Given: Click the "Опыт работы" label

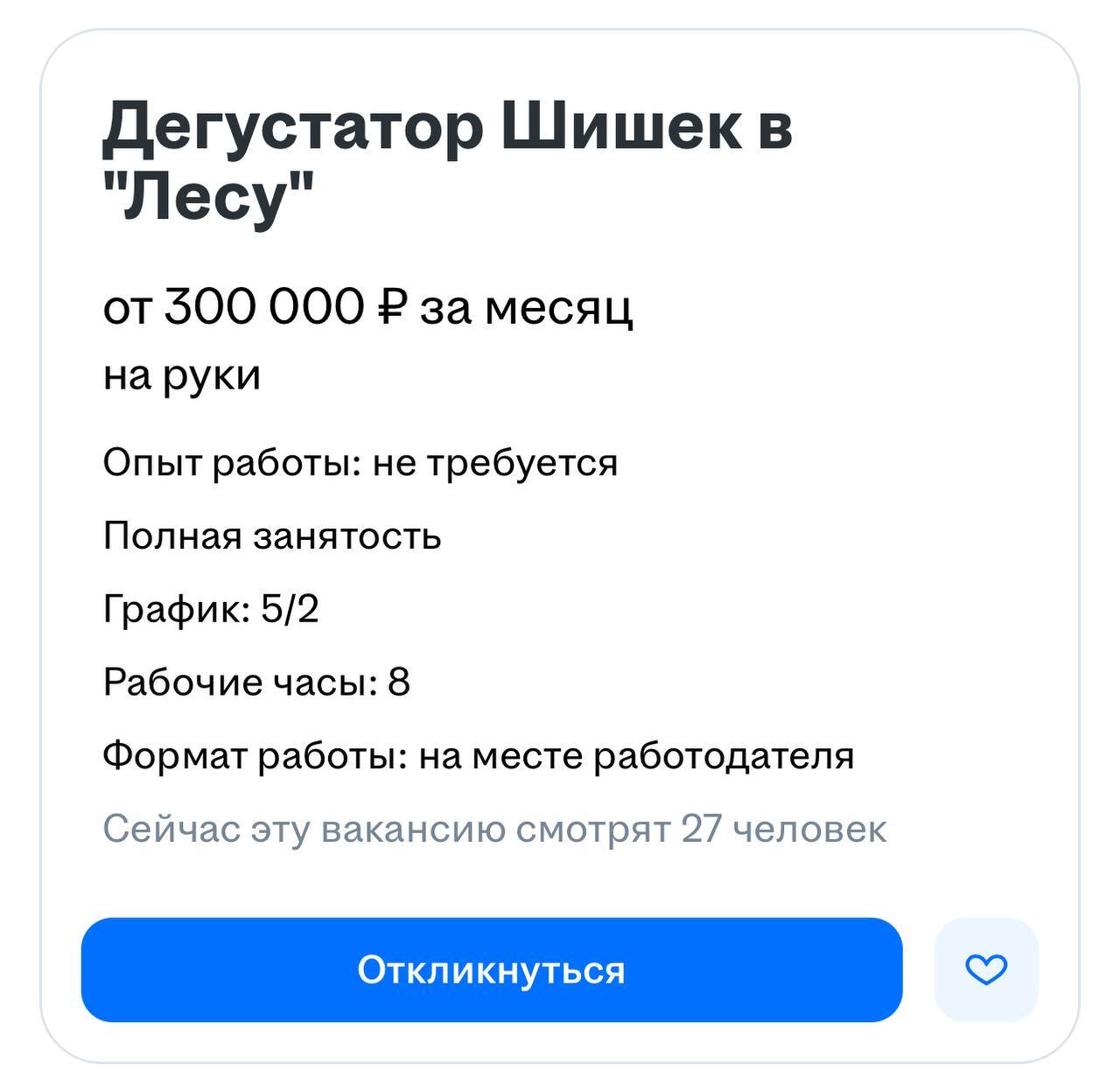Looking at the screenshot, I should pyautogui.click(x=231, y=463).
